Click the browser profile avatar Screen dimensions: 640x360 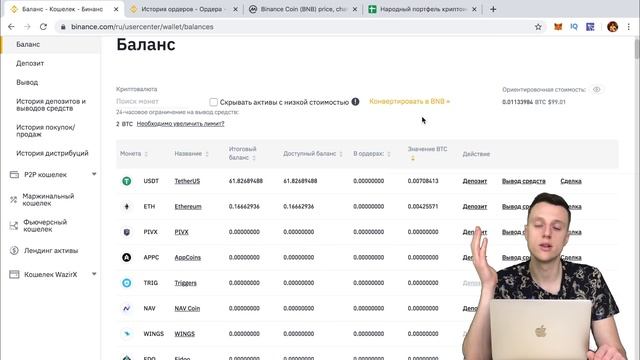(x=612, y=27)
